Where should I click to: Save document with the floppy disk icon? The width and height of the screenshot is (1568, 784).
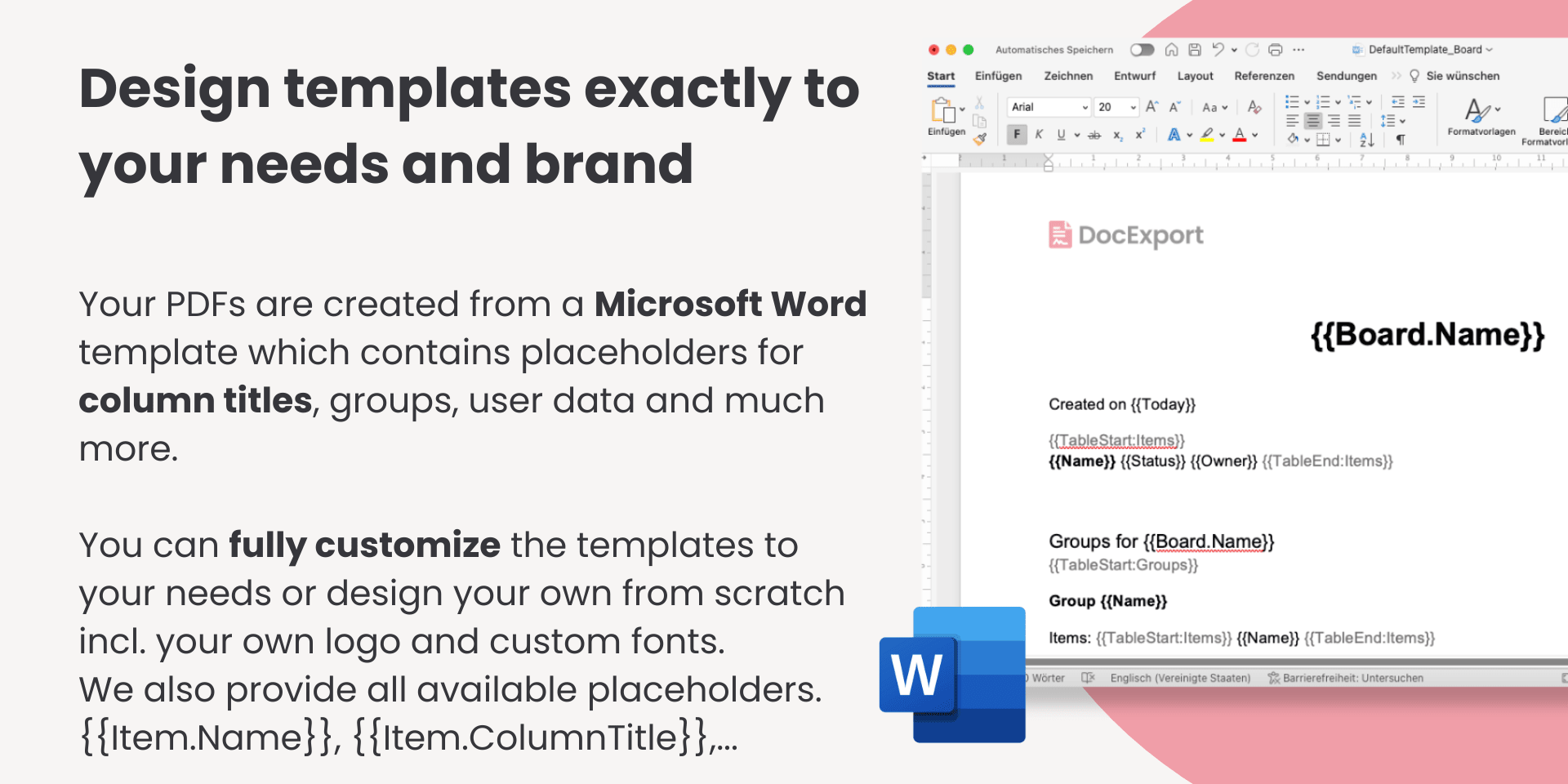pos(1195,50)
